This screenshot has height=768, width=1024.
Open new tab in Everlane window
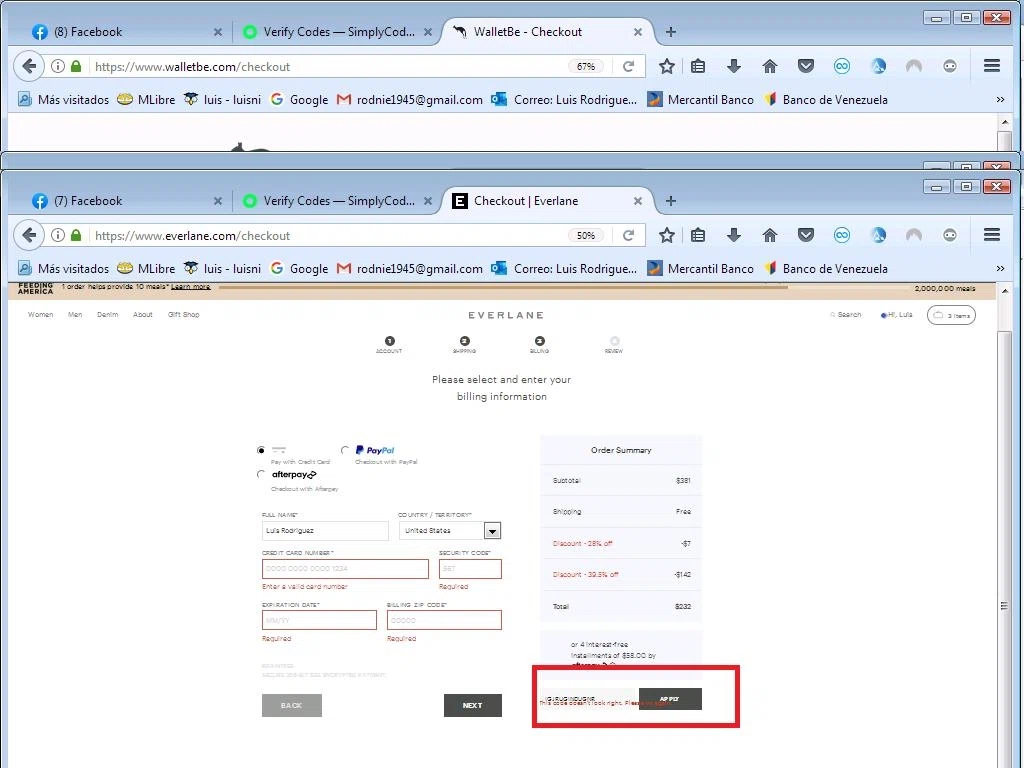coord(671,200)
